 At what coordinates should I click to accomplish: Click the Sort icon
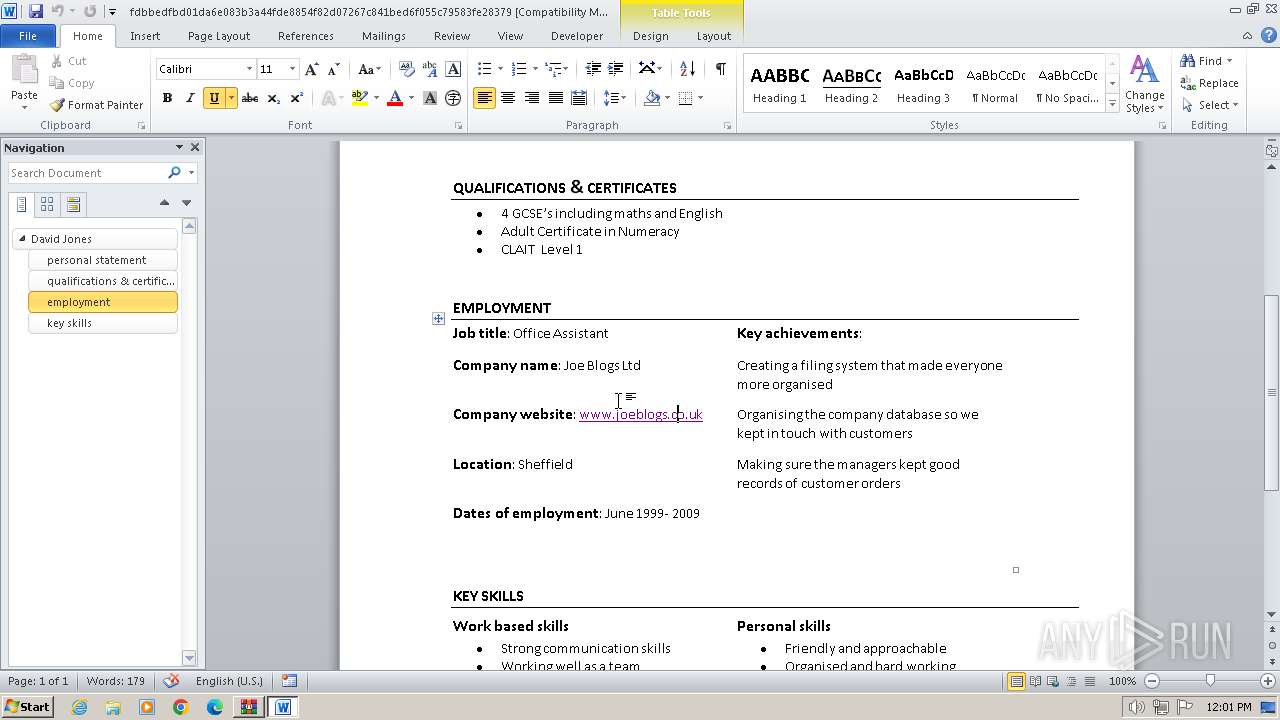687,68
